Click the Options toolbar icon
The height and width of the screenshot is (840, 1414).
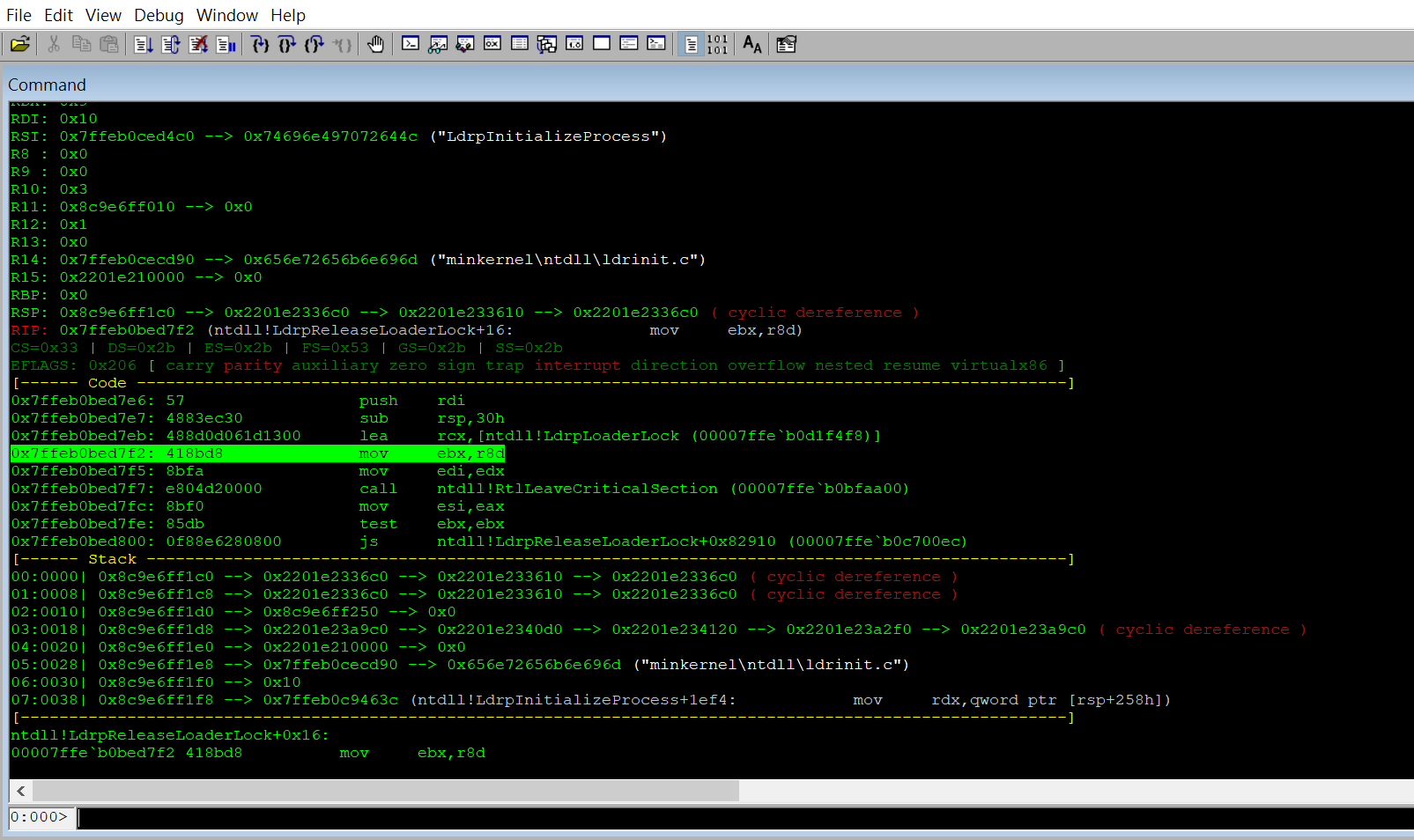click(x=787, y=44)
